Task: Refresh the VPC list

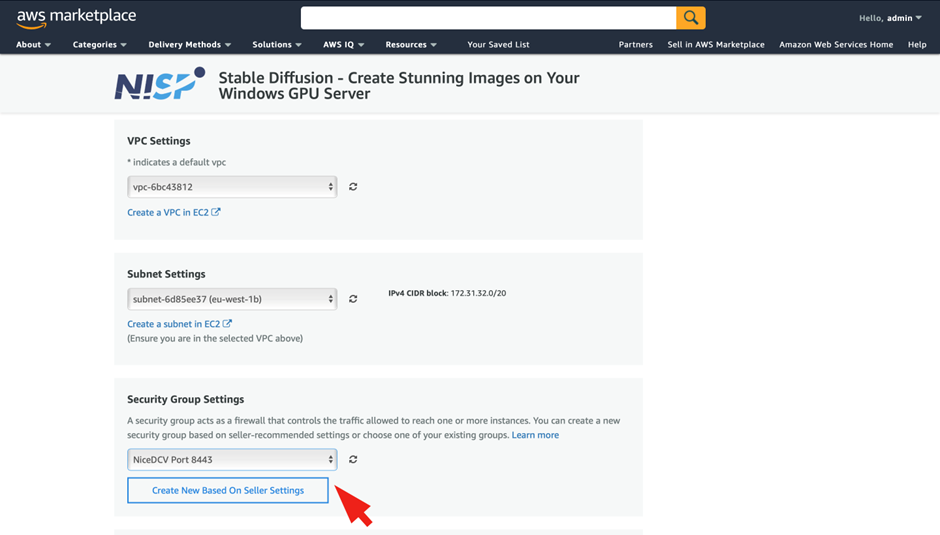Action: click(353, 187)
